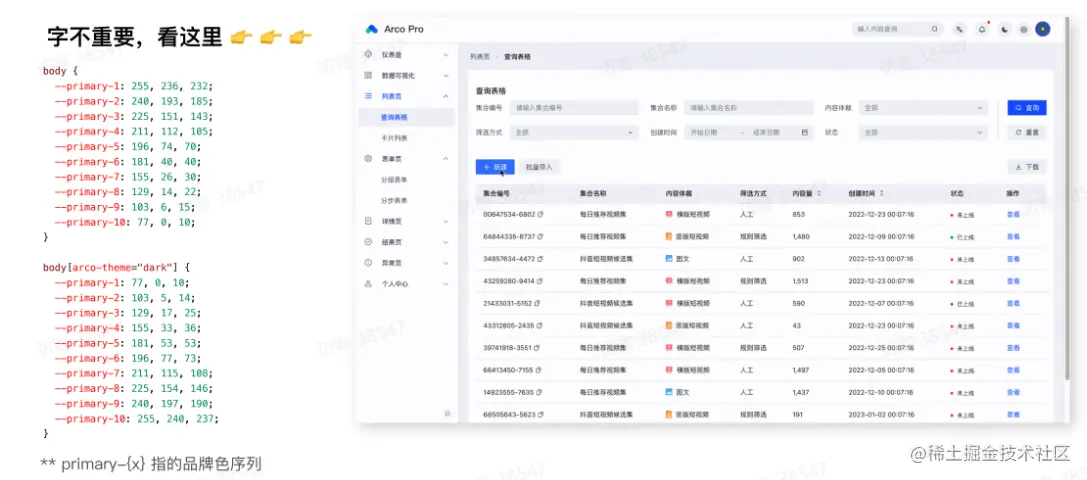Copy ID 43312805-2435 with its copy icon
Viewport: 1087px width, 480px height.
pyautogui.click(x=540, y=325)
